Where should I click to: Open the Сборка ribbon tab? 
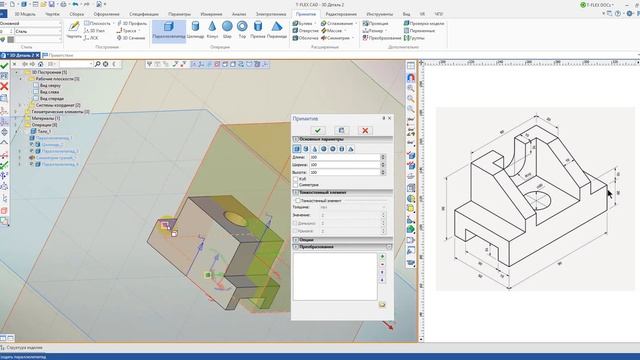(77, 14)
